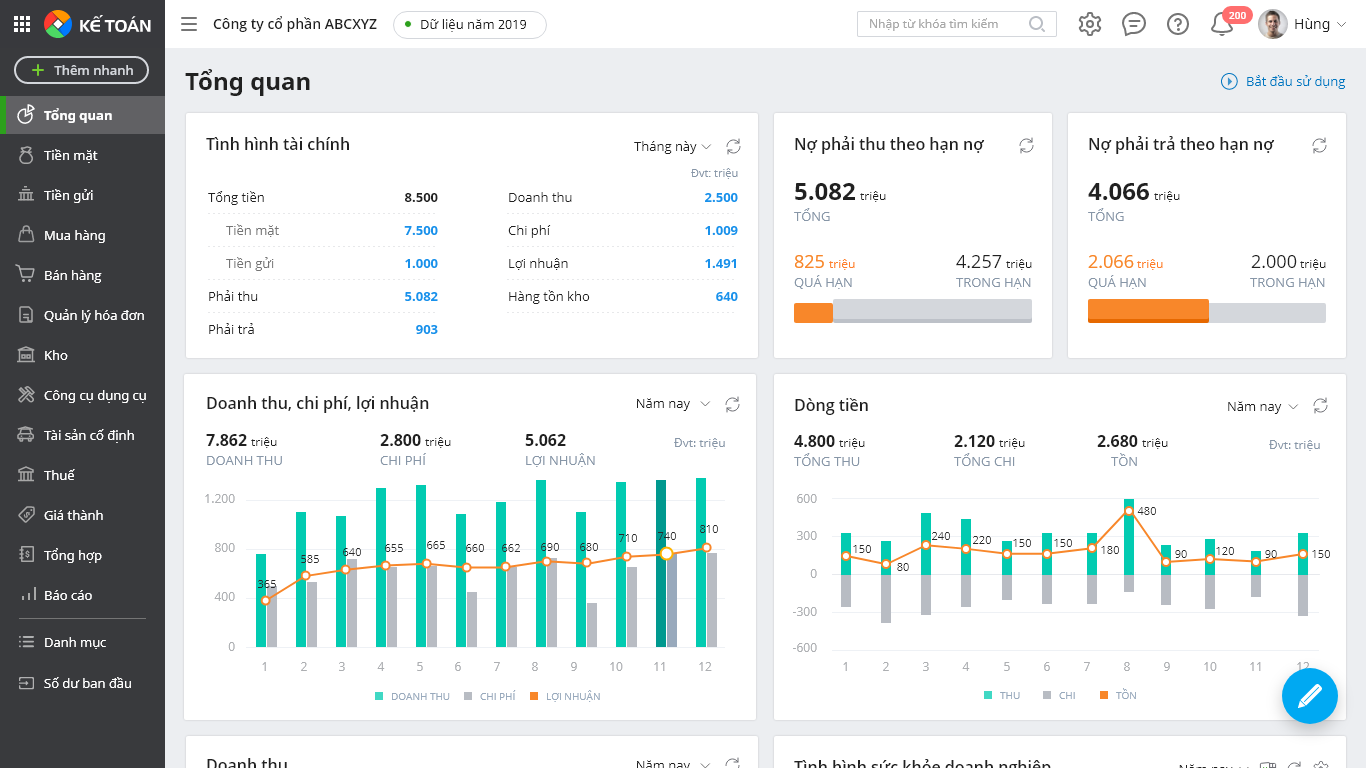This screenshot has width=1366, height=768.
Task: Expand the Tháng này period dropdown
Action: click(672, 146)
